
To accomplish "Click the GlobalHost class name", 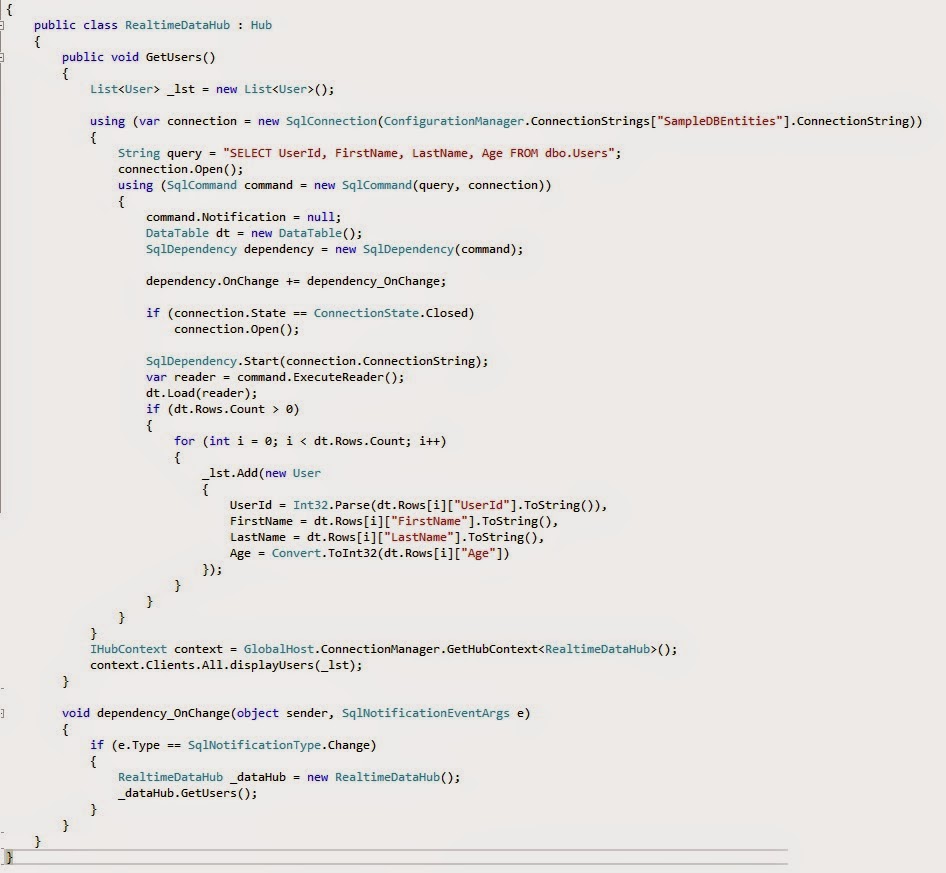I will (x=279, y=649).
